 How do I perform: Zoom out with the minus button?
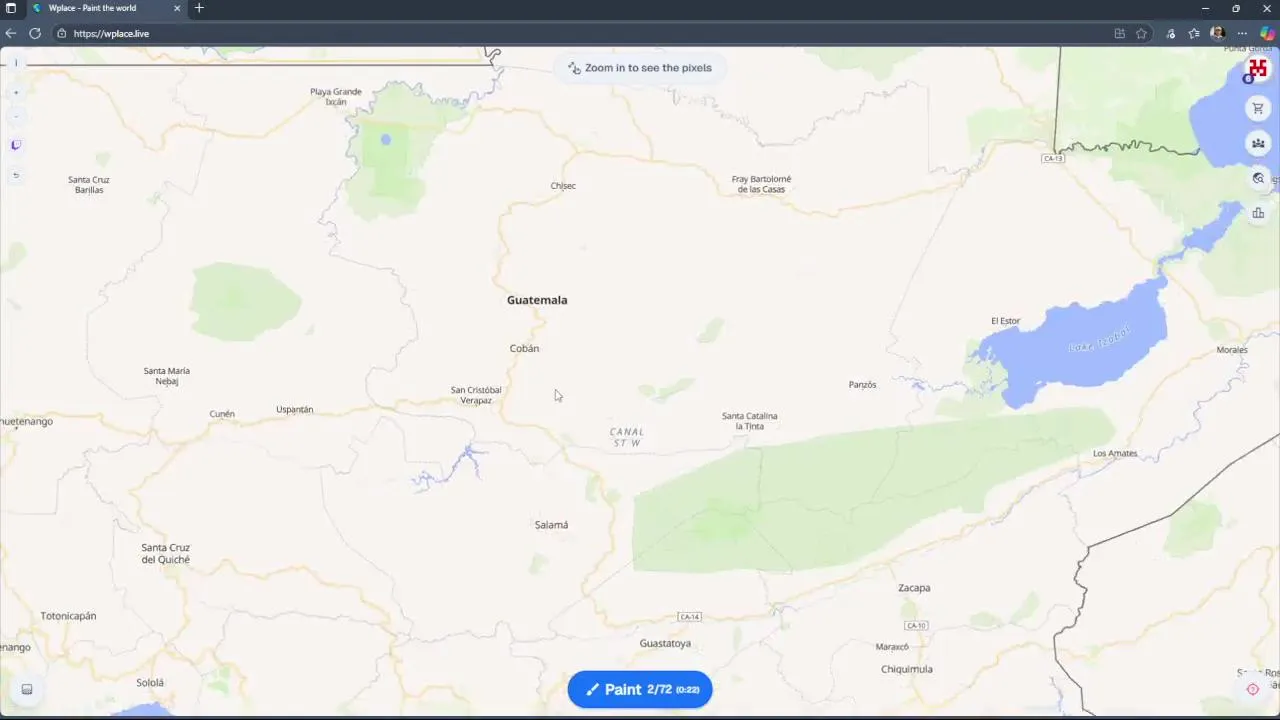pos(16,116)
